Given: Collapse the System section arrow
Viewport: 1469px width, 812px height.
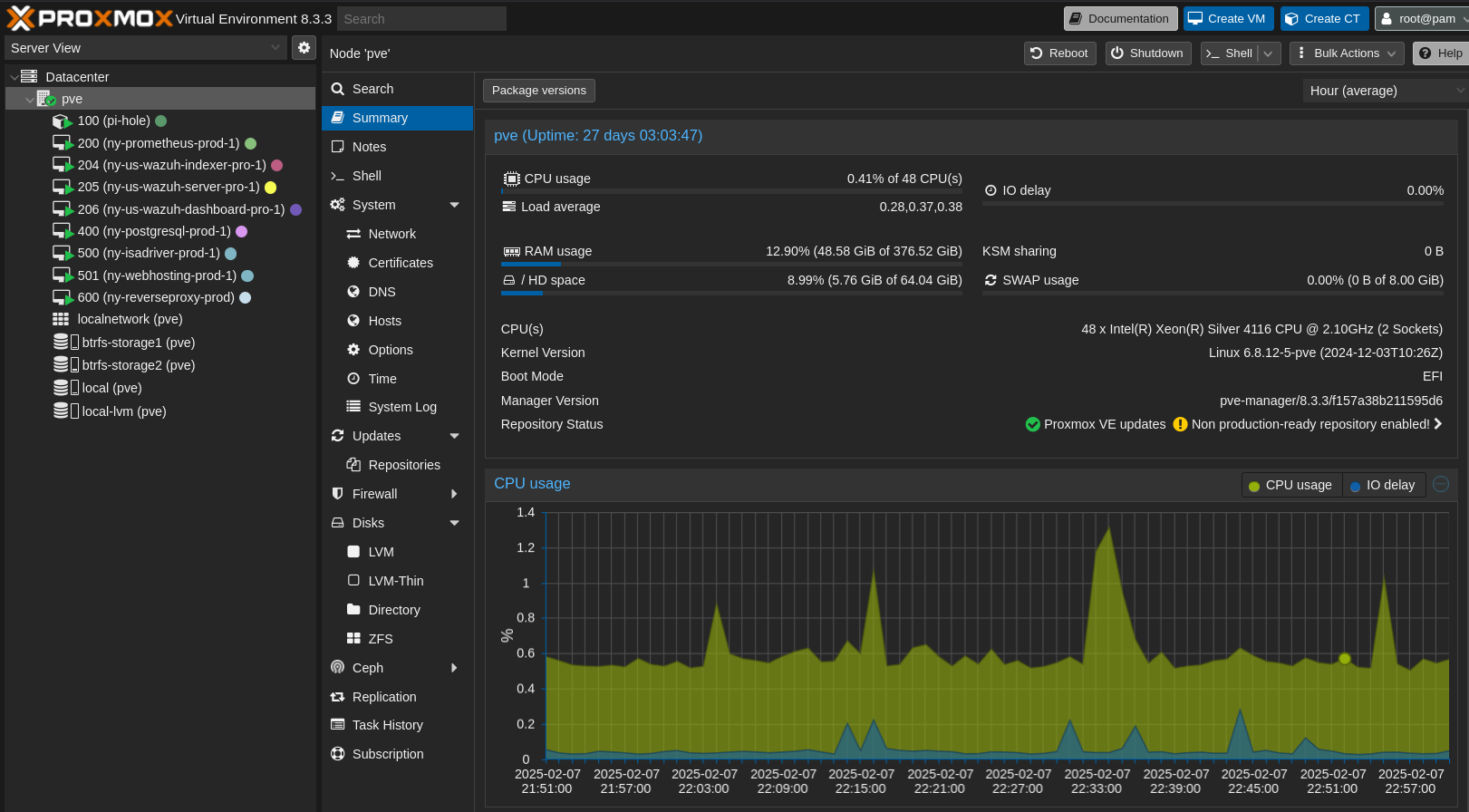Looking at the screenshot, I should [455, 205].
